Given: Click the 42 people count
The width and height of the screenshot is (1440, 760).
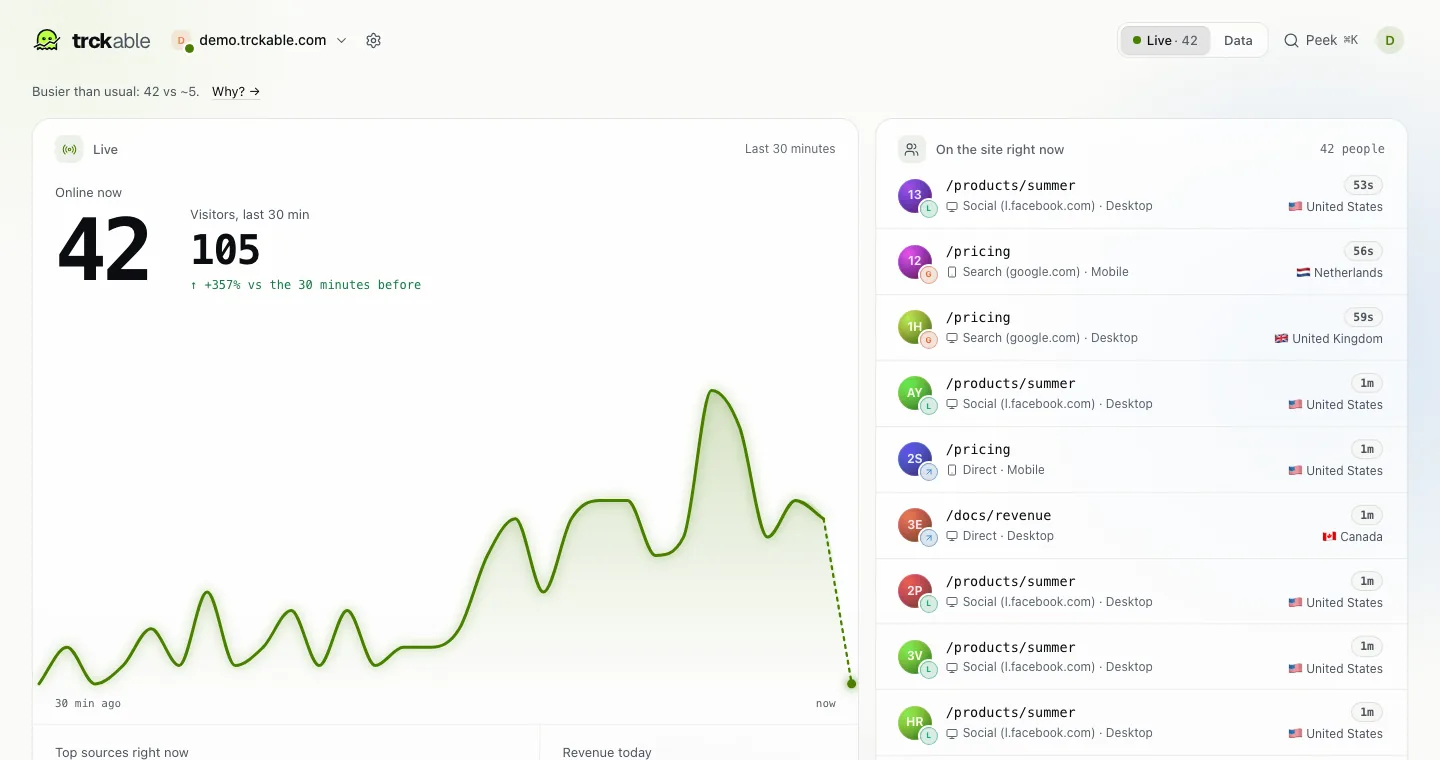Looking at the screenshot, I should 1352,149.
